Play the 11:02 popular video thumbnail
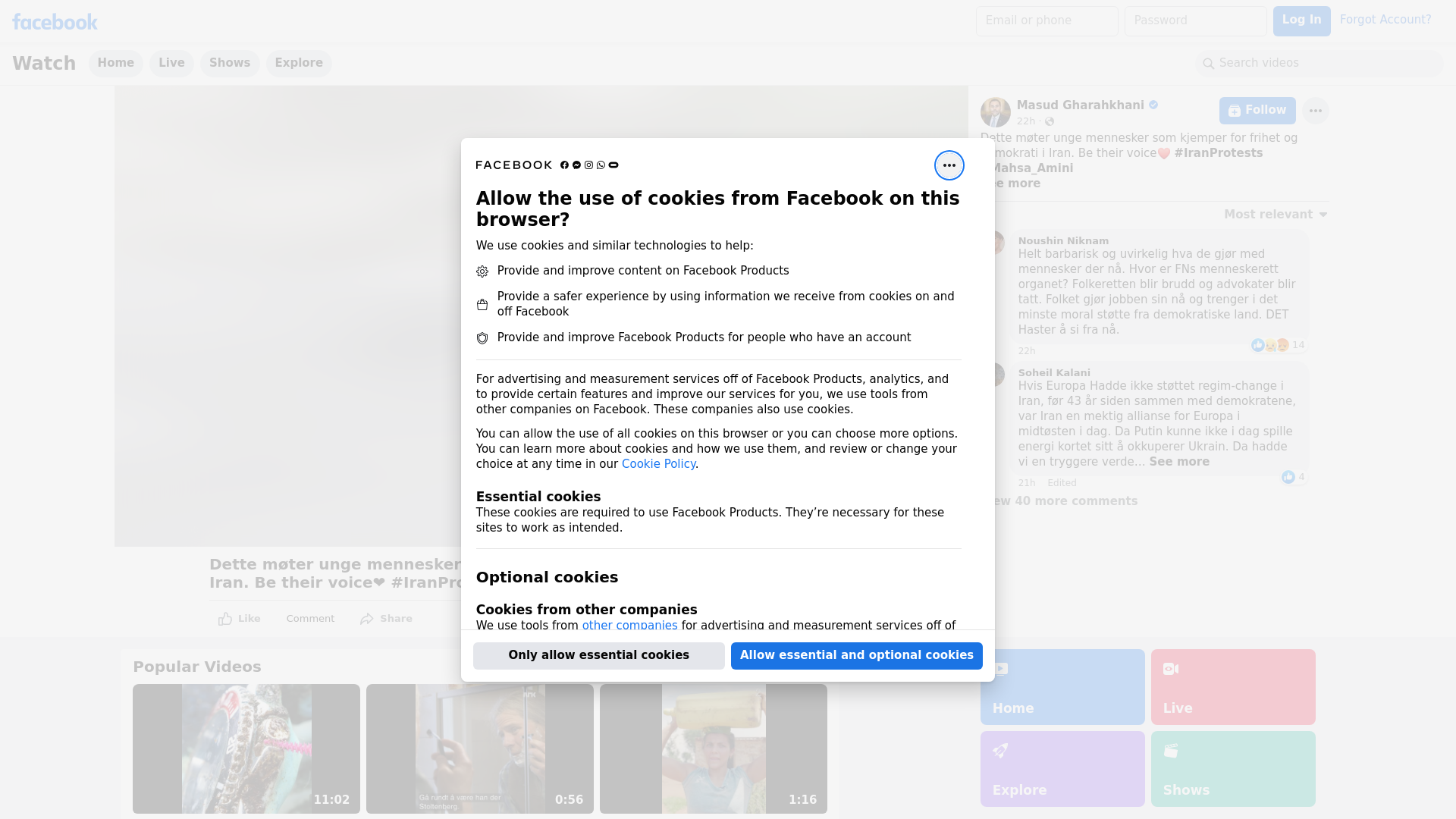Screen dimensions: 1456x819 click(246, 748)
